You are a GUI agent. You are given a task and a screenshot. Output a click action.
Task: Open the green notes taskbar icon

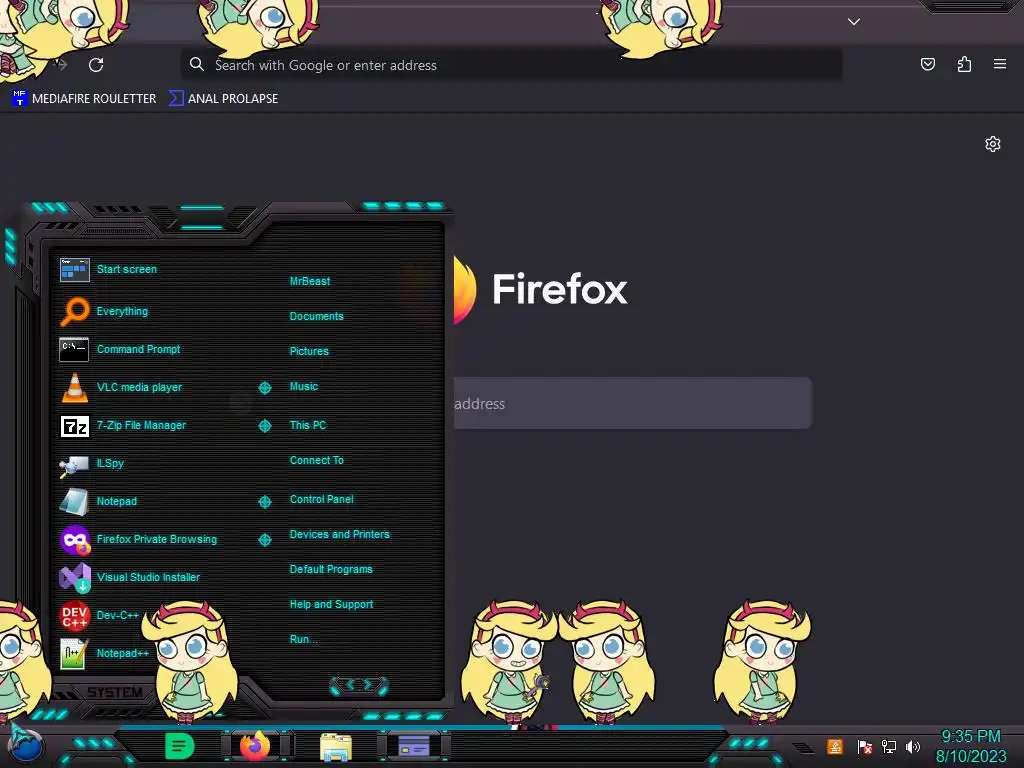click(179, 746)
